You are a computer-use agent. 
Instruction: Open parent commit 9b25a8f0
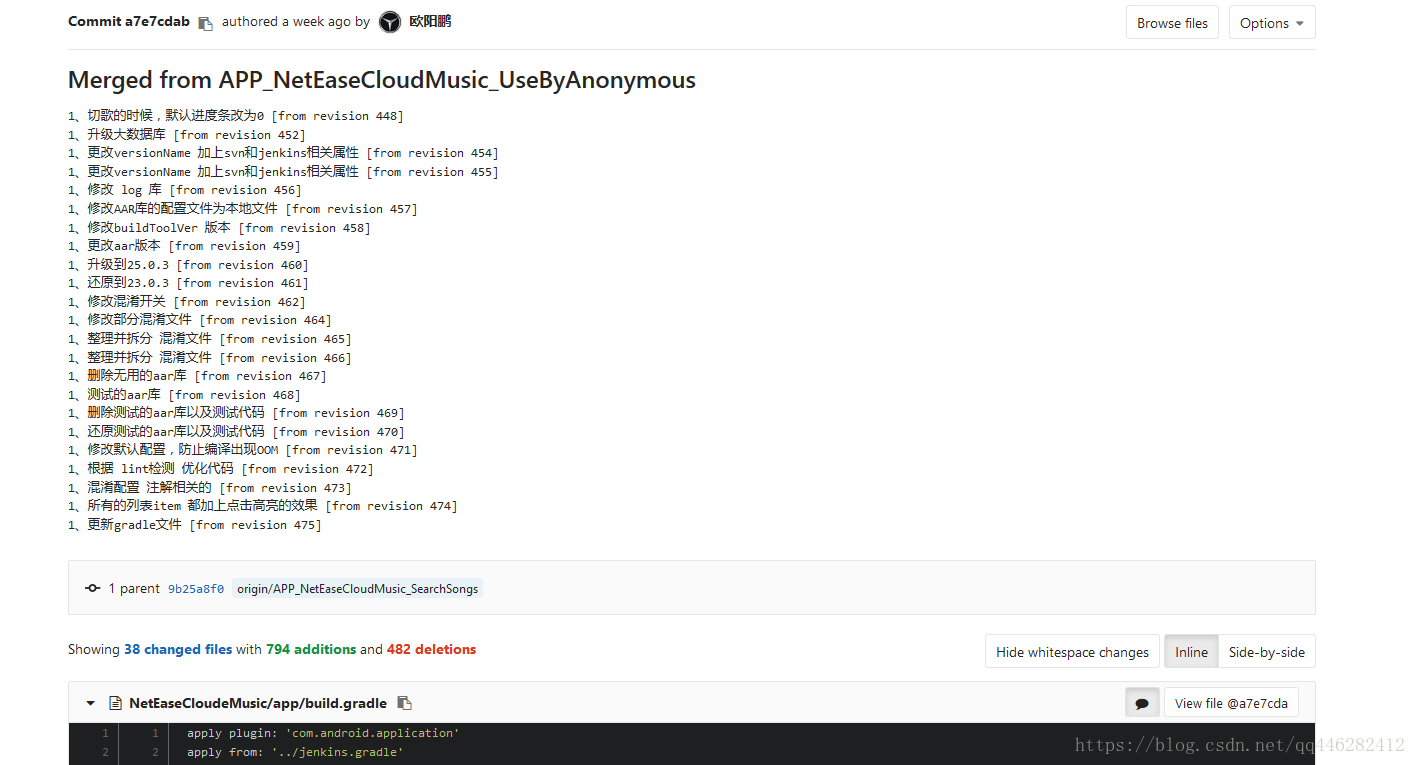(196, 589)
